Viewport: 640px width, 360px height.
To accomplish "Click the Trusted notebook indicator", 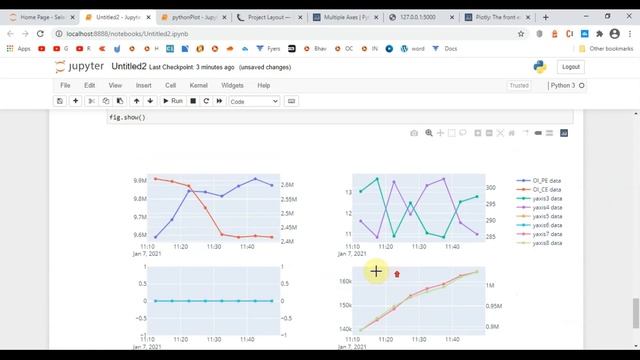I will (519, 85).
